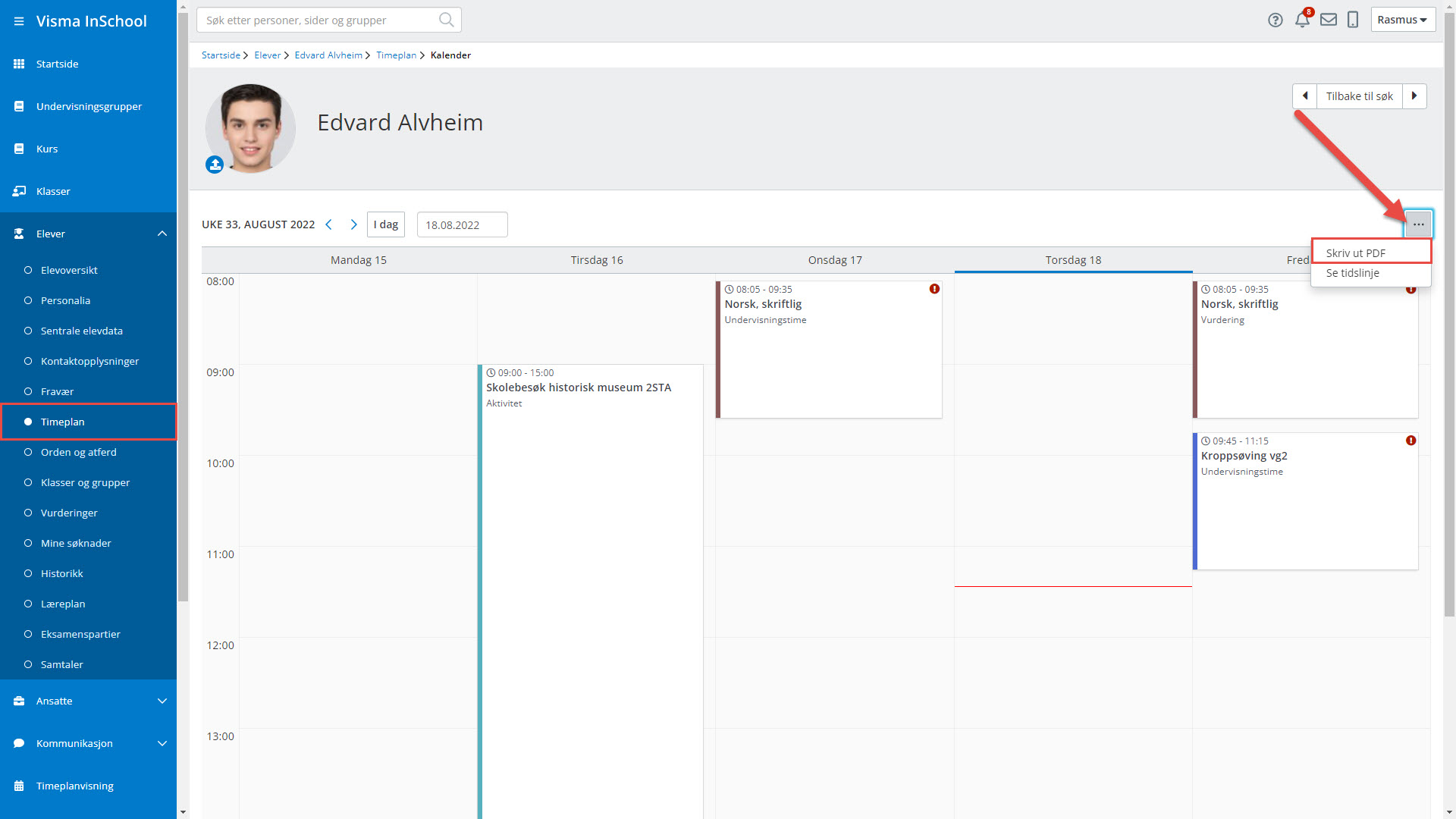Open the help question mark icon

(1276, 20)
